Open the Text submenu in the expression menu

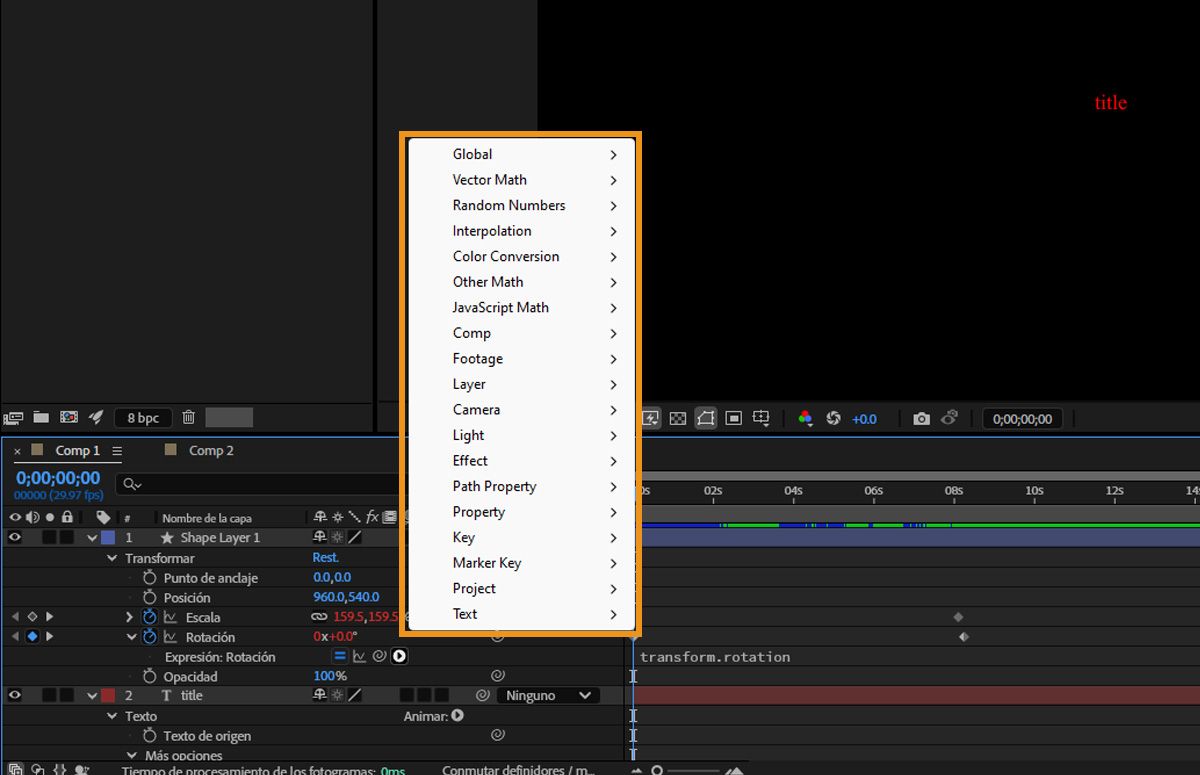pos(465,614)
